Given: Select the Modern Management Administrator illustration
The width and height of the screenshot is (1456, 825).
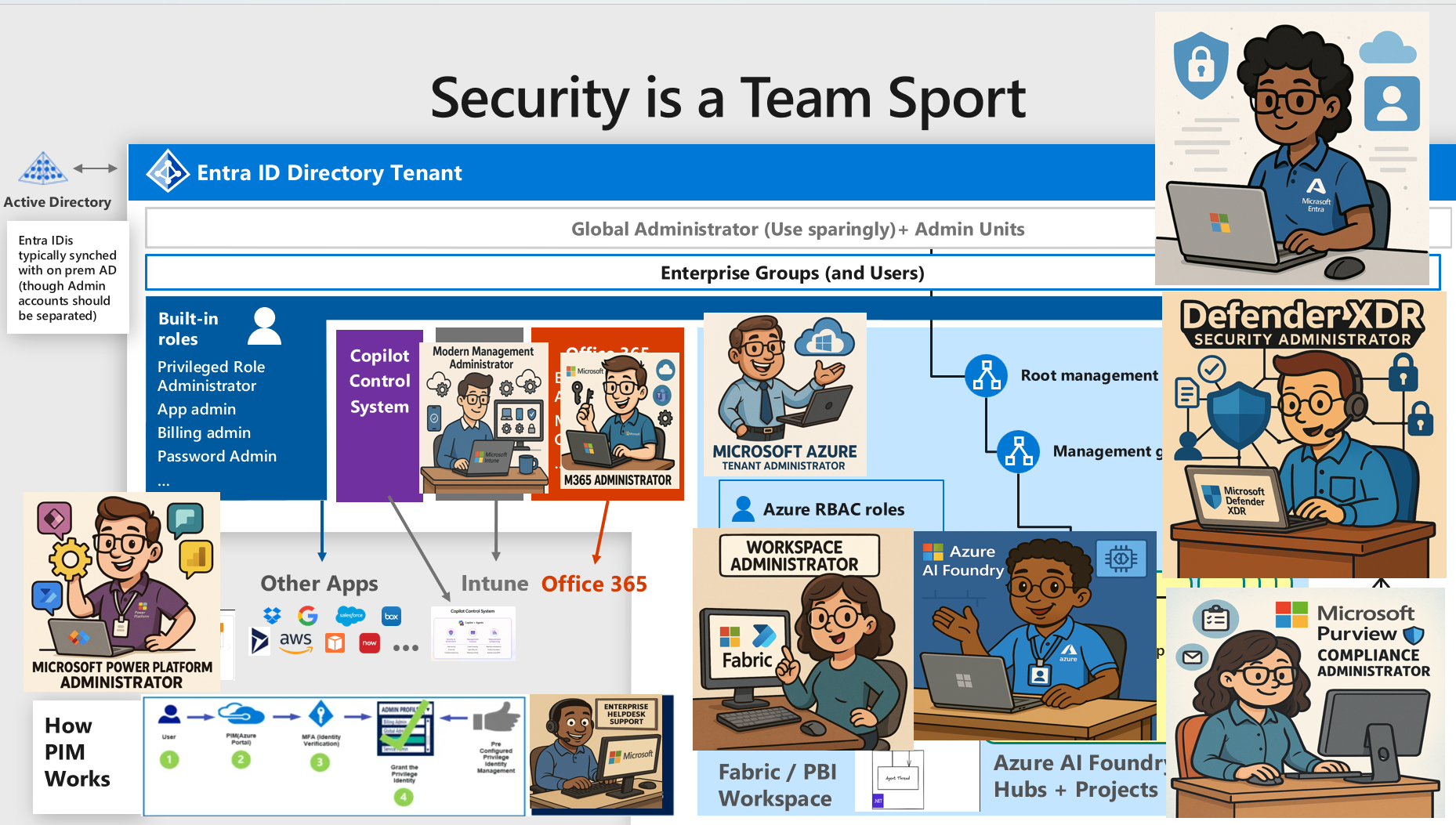Looking at the screenshot, I should click(483, 418).
